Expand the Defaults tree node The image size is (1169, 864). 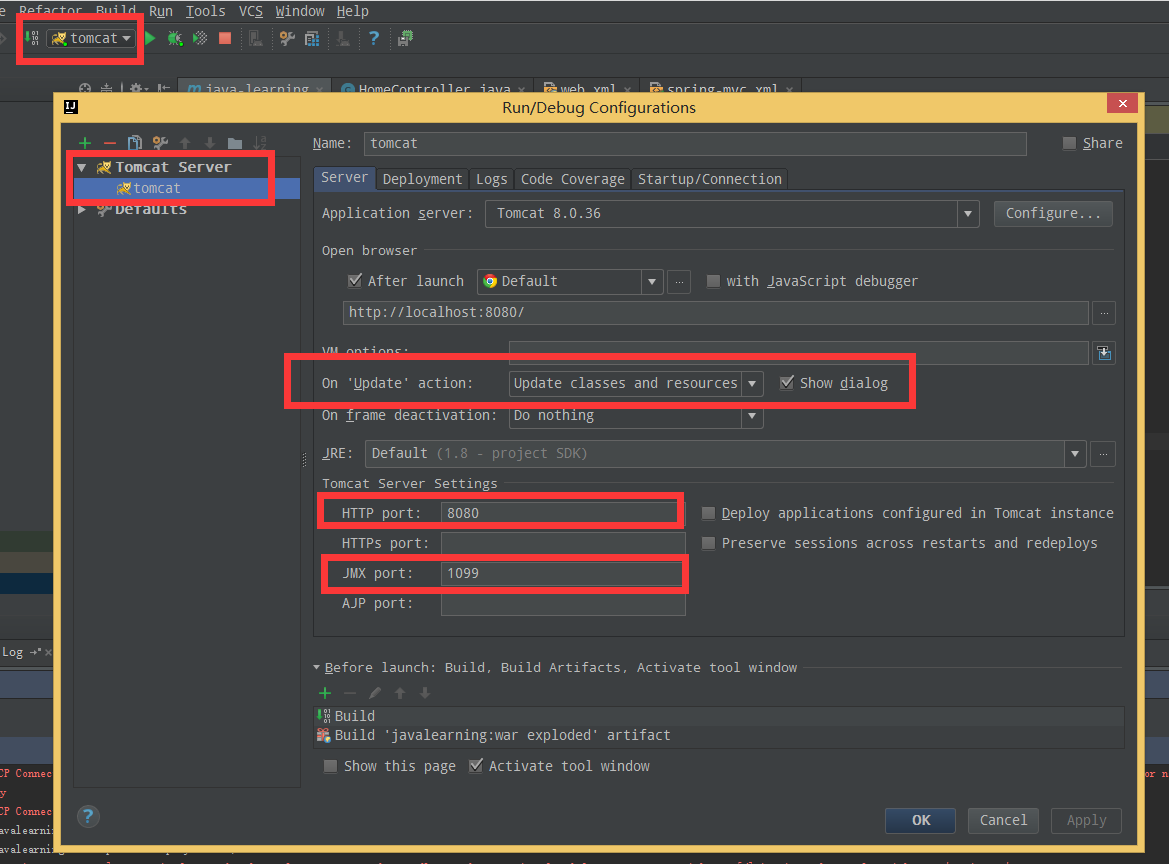point(82,209)
